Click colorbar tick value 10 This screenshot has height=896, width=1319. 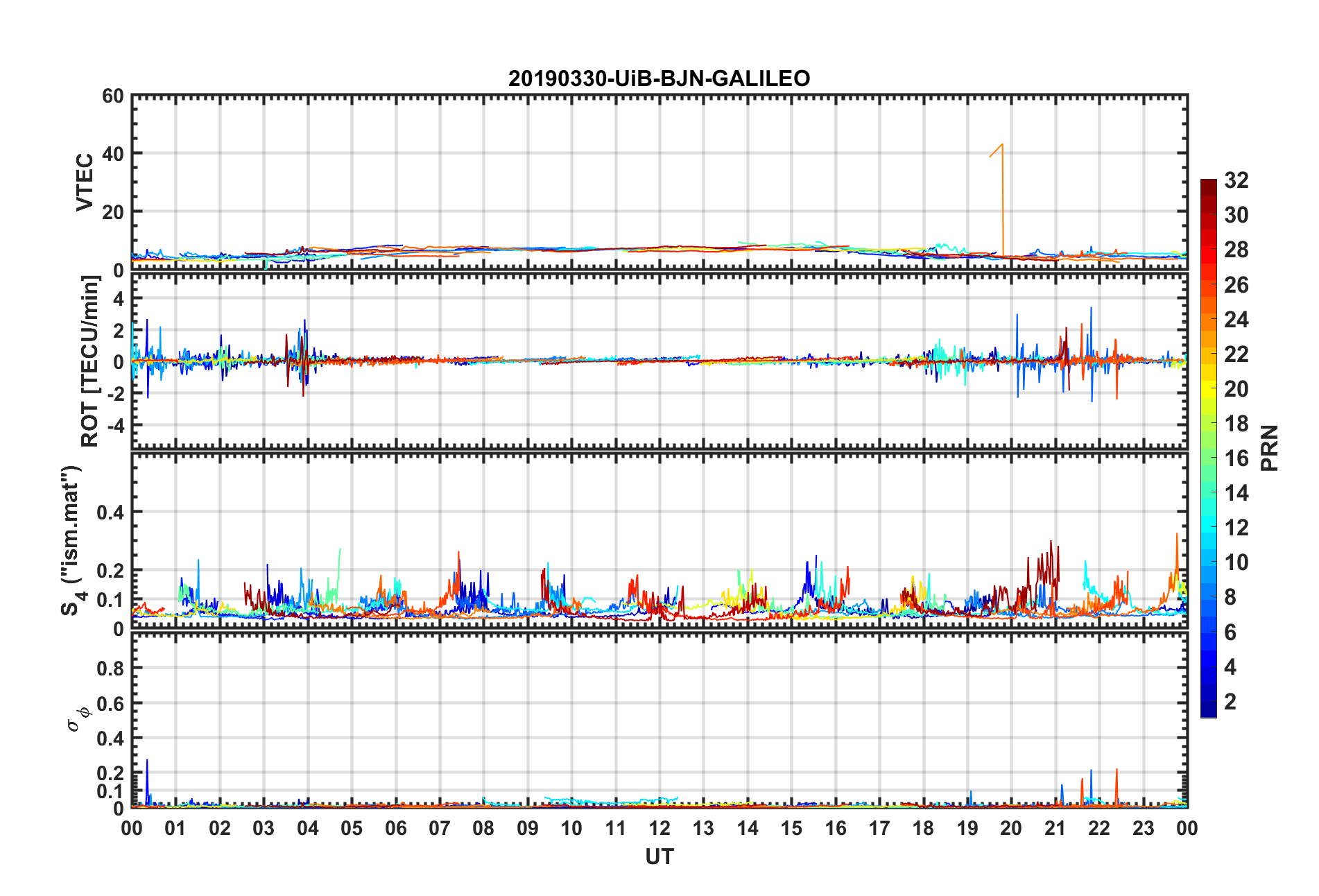point(1236,562)
